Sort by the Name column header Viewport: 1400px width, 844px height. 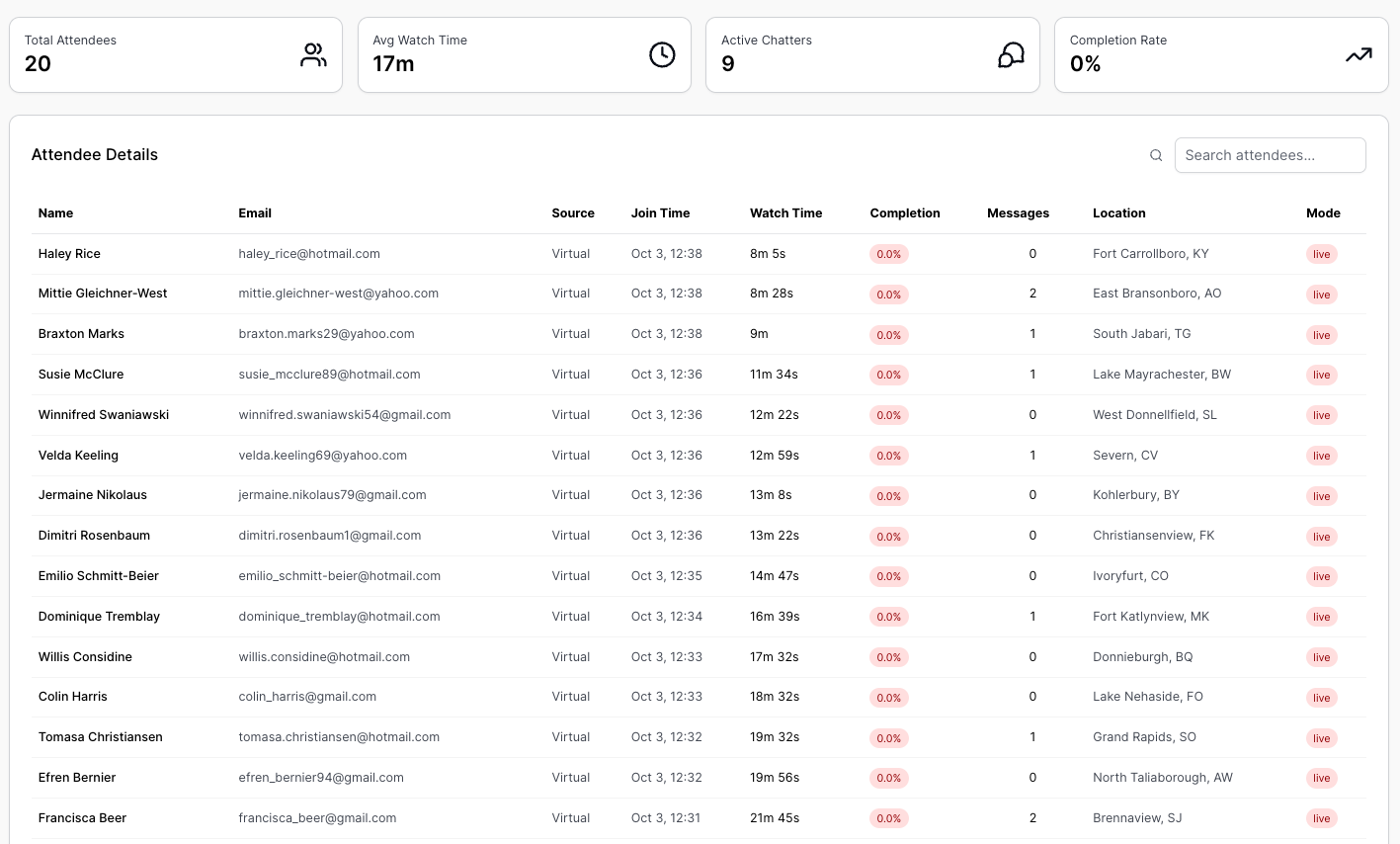56,213
